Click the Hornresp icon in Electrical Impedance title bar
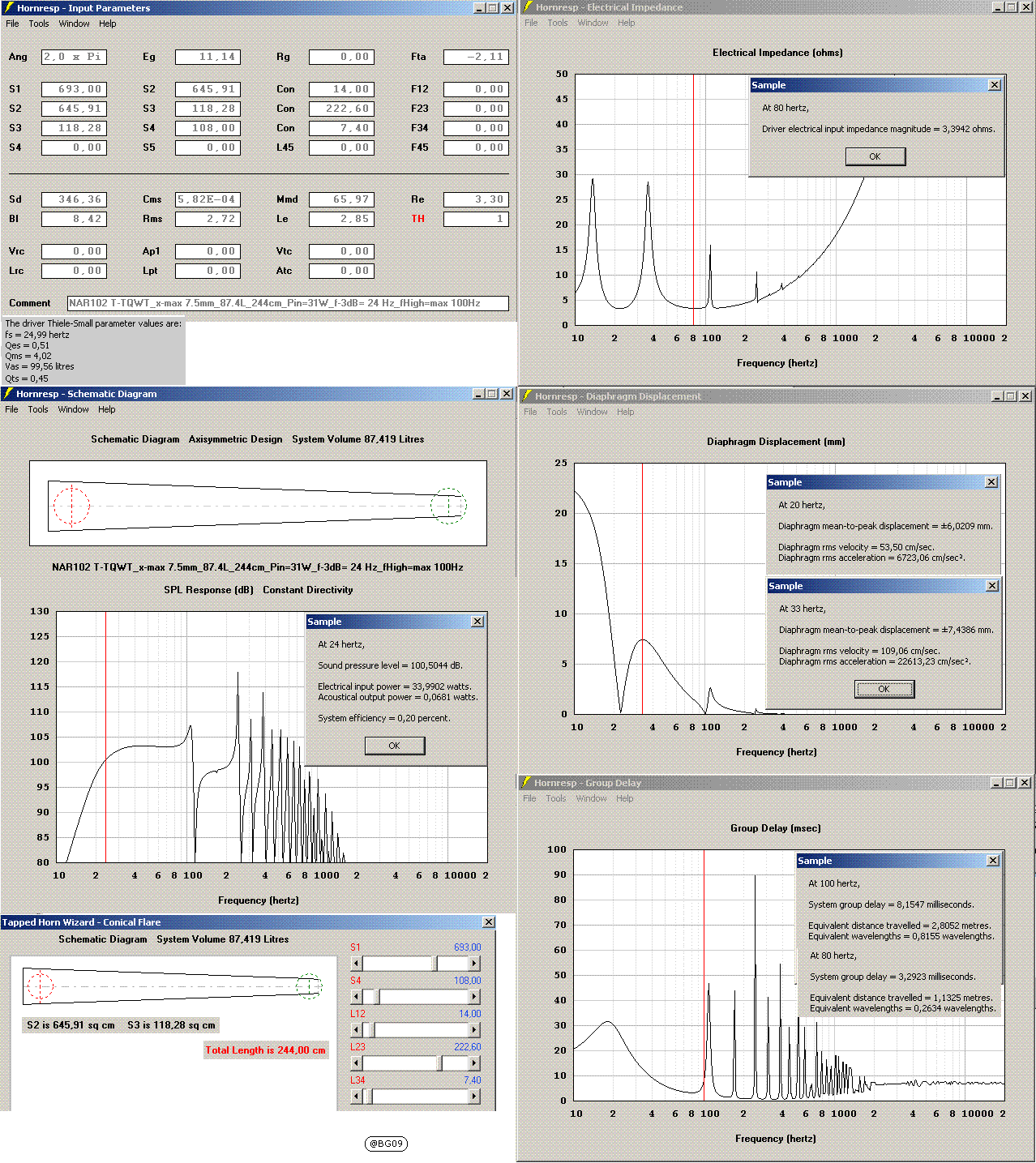The height and width of the screenshot is (1163, 1036). pos(527,7)
